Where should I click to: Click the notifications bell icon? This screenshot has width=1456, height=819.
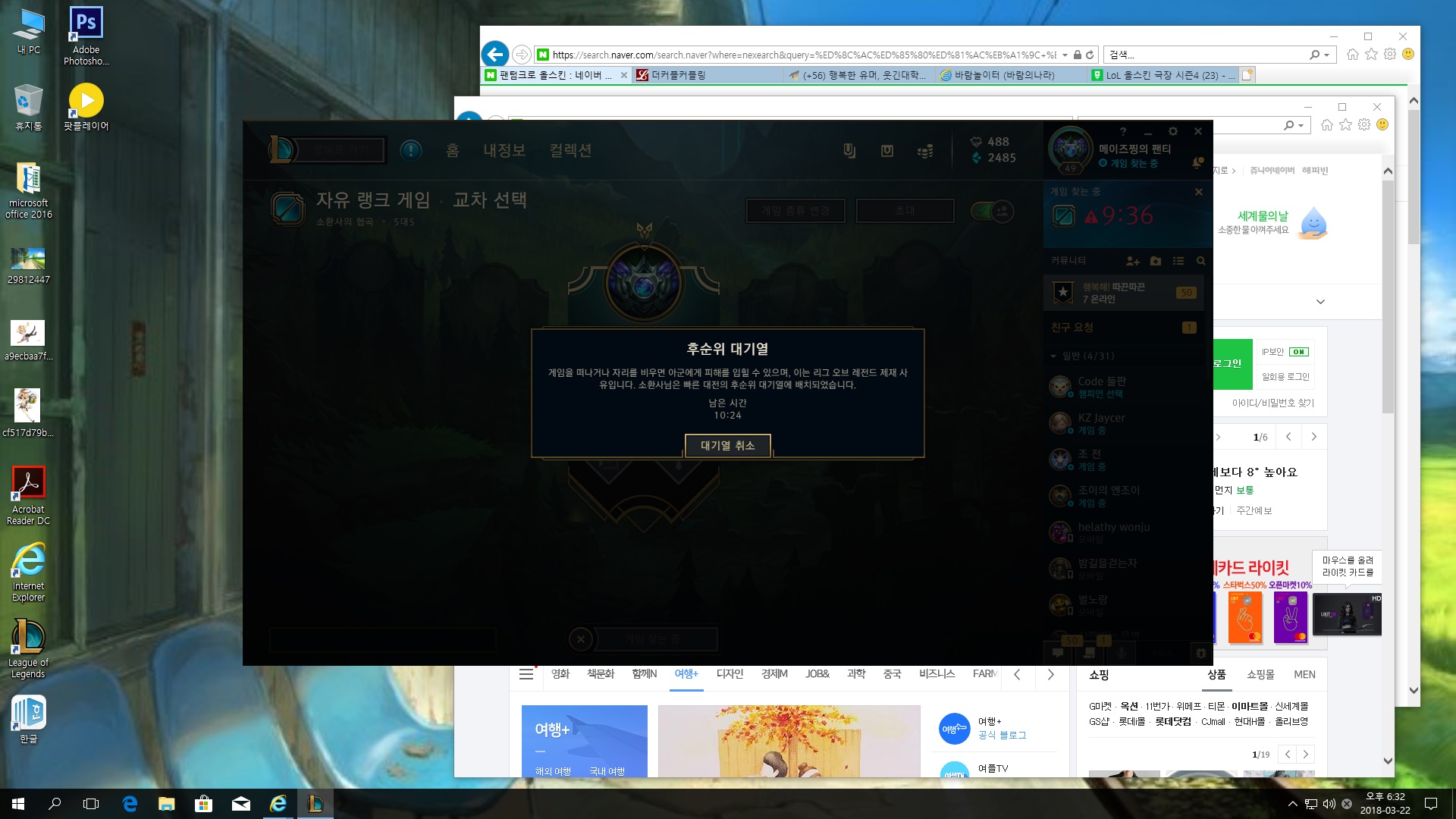coord(1197,163)
